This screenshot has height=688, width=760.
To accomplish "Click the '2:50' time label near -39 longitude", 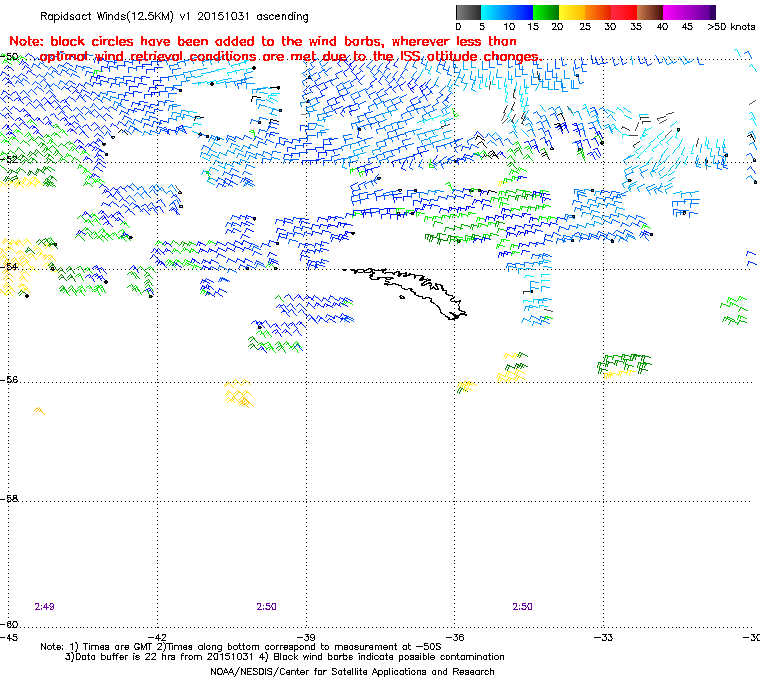I will pyautogui.click(x=267, y=607).
